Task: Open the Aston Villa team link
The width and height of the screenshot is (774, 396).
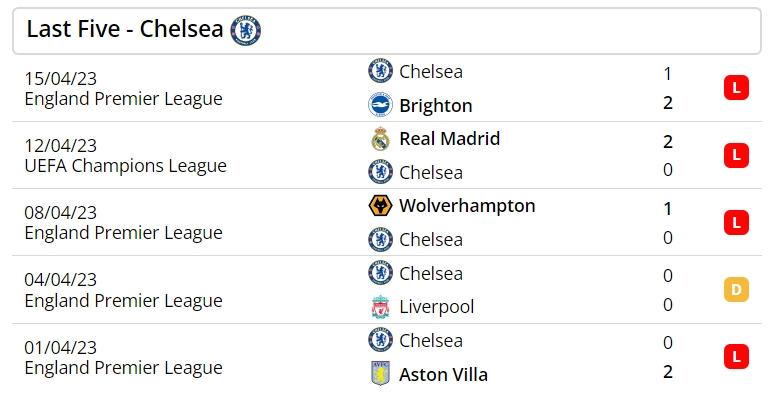Action: tap(443, 374)
